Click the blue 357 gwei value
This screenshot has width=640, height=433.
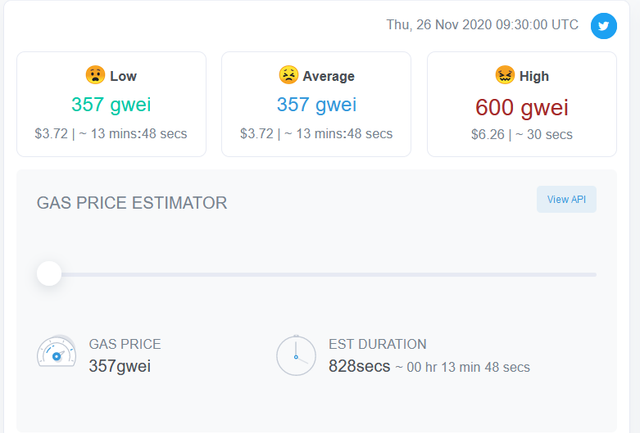click(316, 104)
